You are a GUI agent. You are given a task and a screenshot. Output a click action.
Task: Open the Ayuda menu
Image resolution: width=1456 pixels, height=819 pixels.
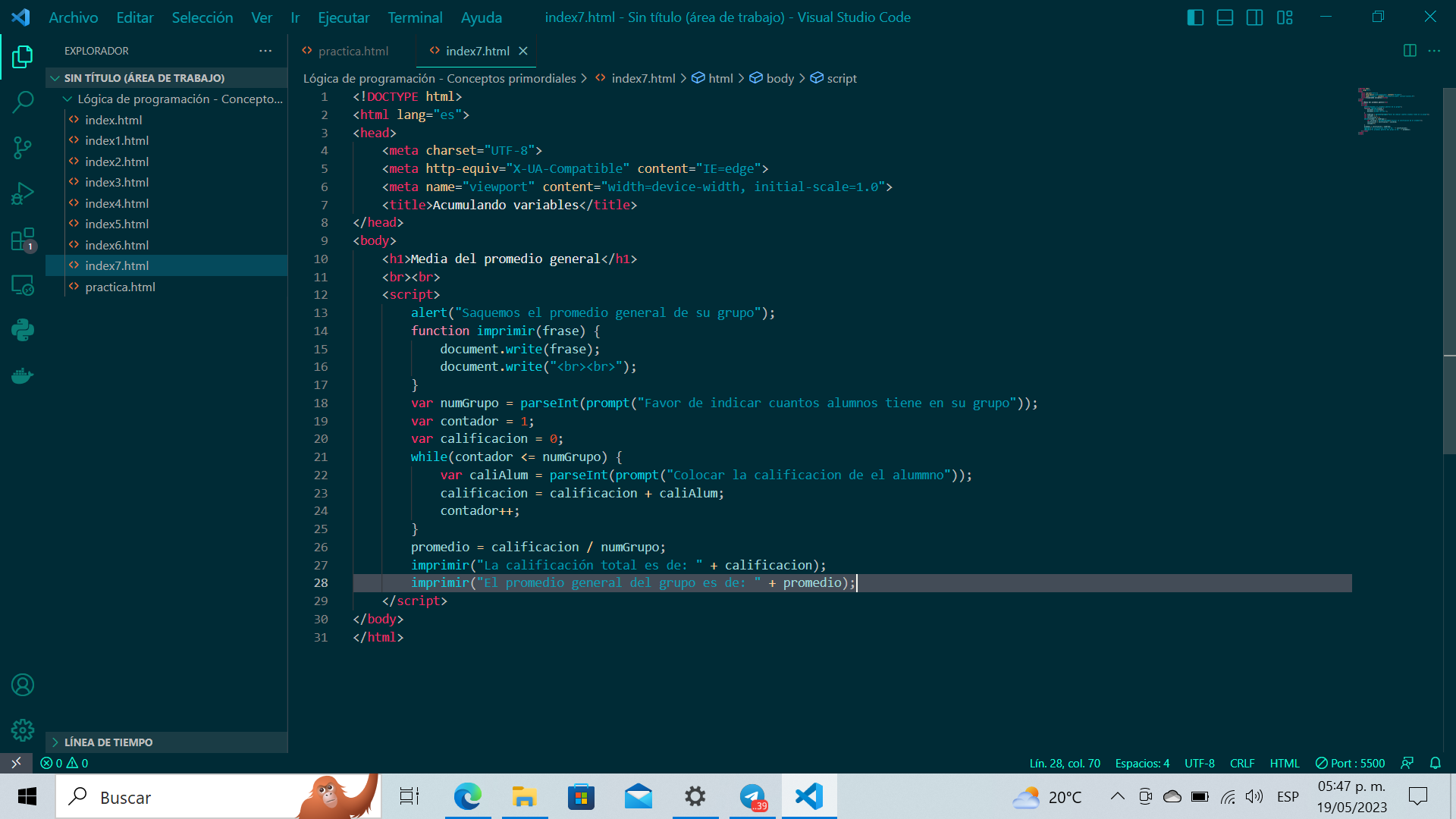point(482,17)
